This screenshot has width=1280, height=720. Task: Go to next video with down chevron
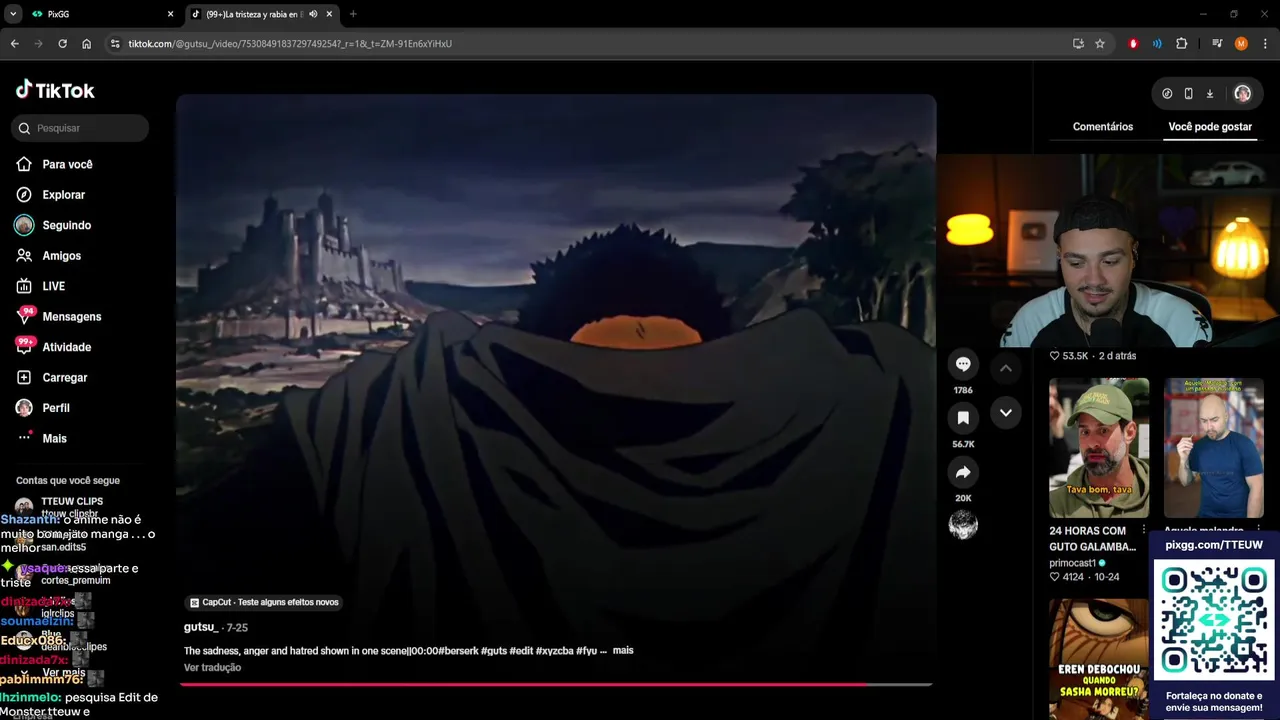pyautogui.click(x=1006, y=412)
